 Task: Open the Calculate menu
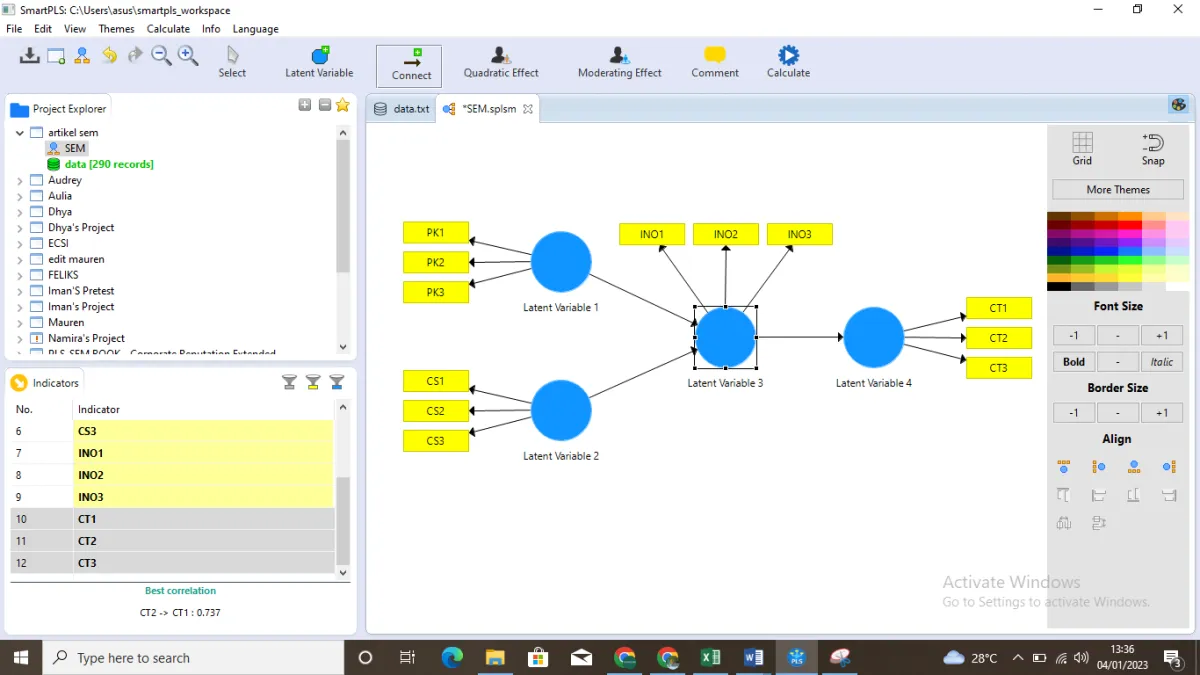click(168, 29)
